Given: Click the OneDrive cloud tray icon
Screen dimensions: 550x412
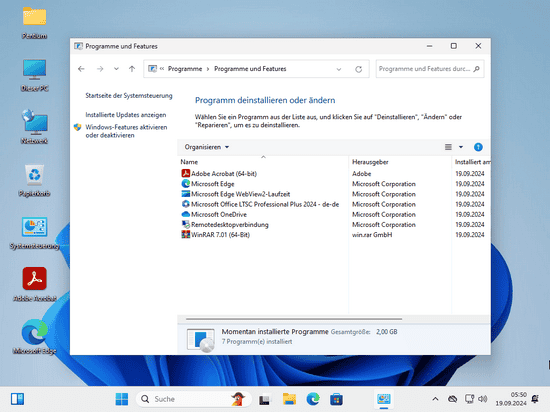Looking at the screenshot, I should (x=452, y=399).
